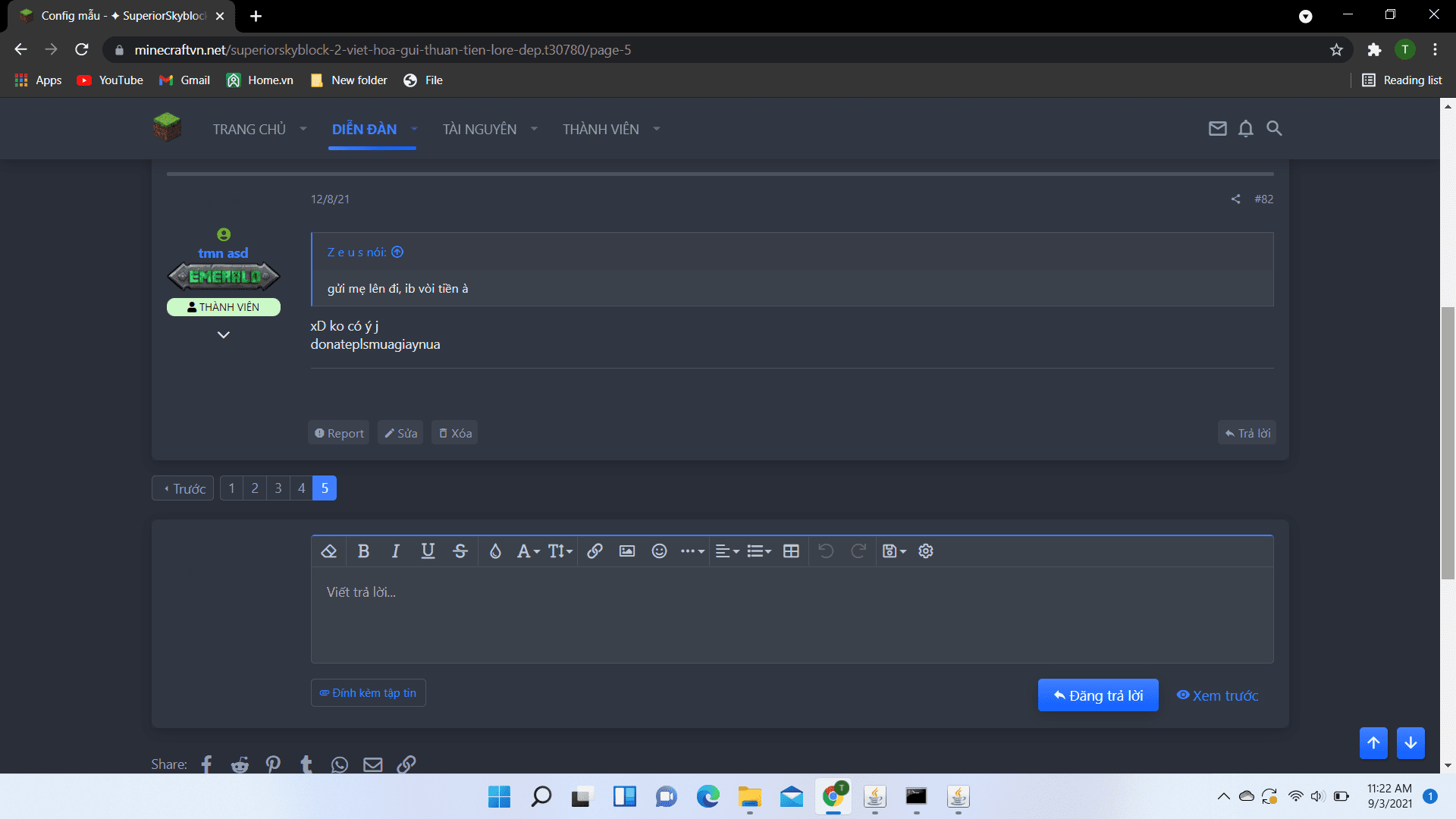The height and width of the screenshot is (819, 1456).
Task: Open inbox envelope conversations icon
Action: click(x=1217, y=128)
